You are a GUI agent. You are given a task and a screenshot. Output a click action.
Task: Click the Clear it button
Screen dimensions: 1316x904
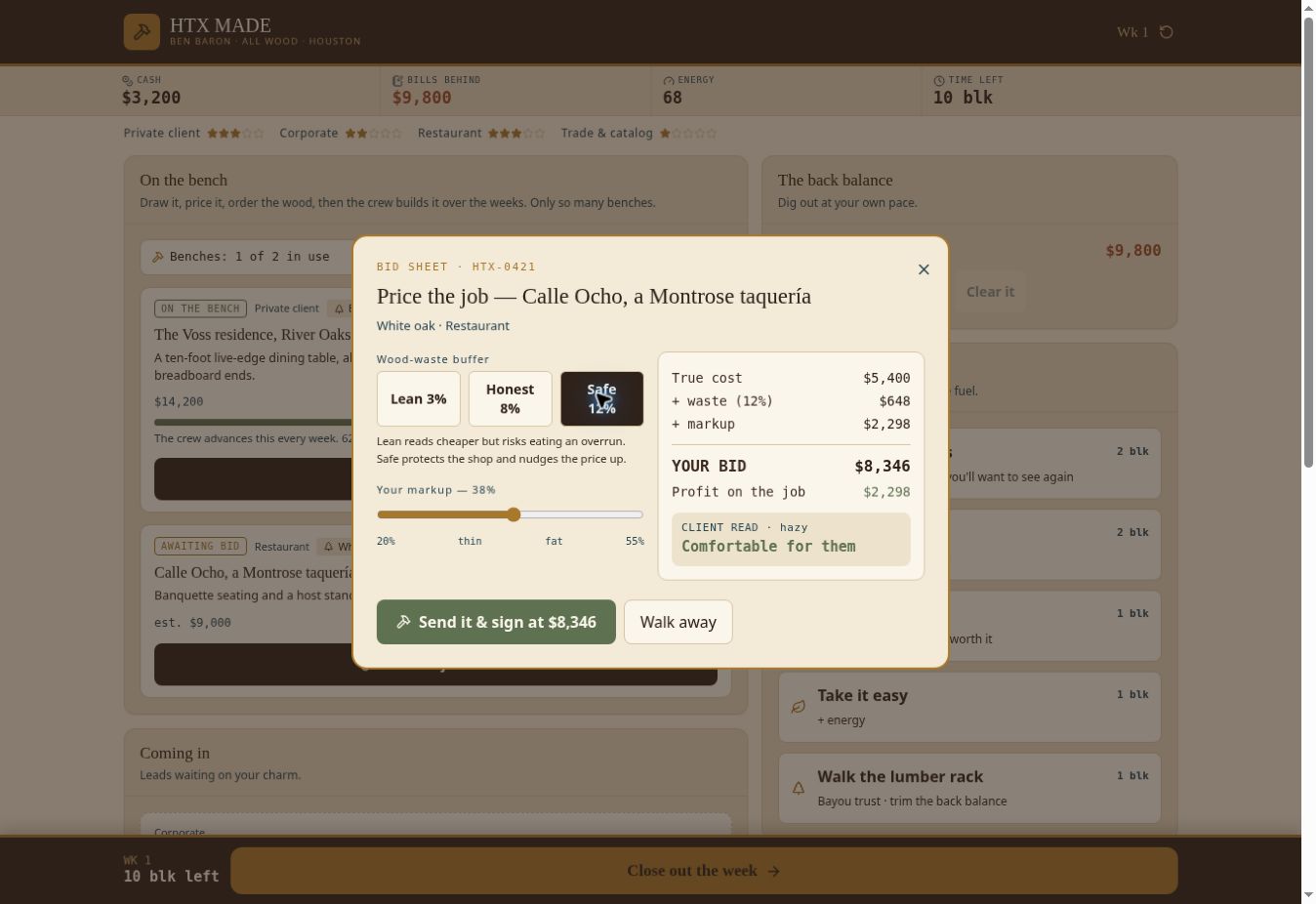[x=990, y=292]
